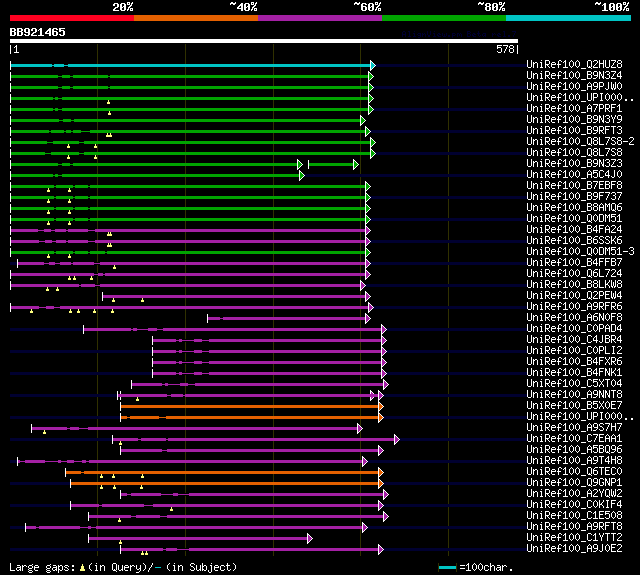
Task: Select hit label UniRef100_B4FXR6
Action: (x=574, y=362)
